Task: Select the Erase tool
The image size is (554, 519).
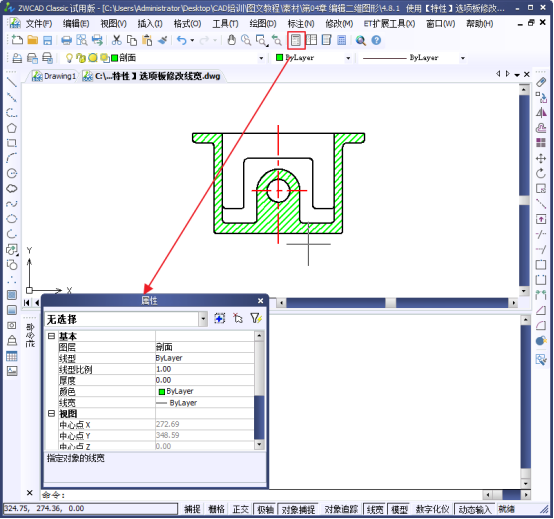Action: pos(541,82)
